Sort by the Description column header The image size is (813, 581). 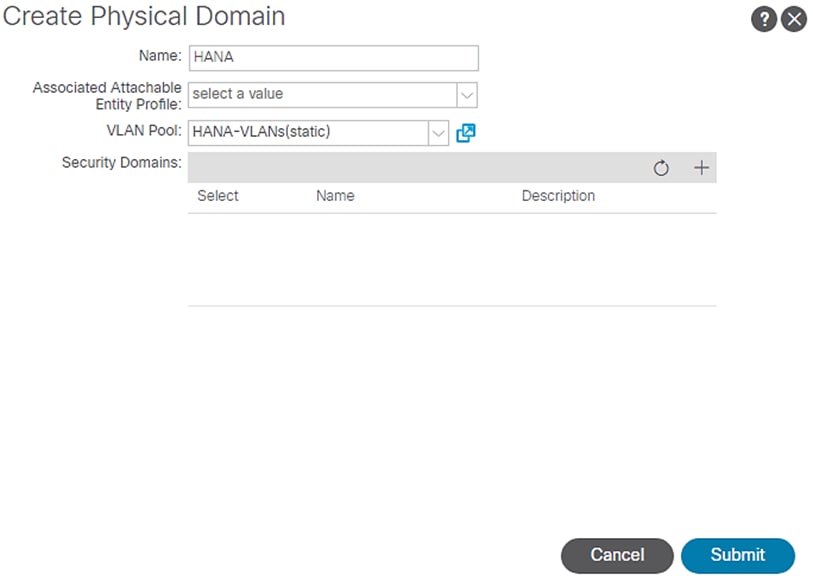tap(558, 196)
